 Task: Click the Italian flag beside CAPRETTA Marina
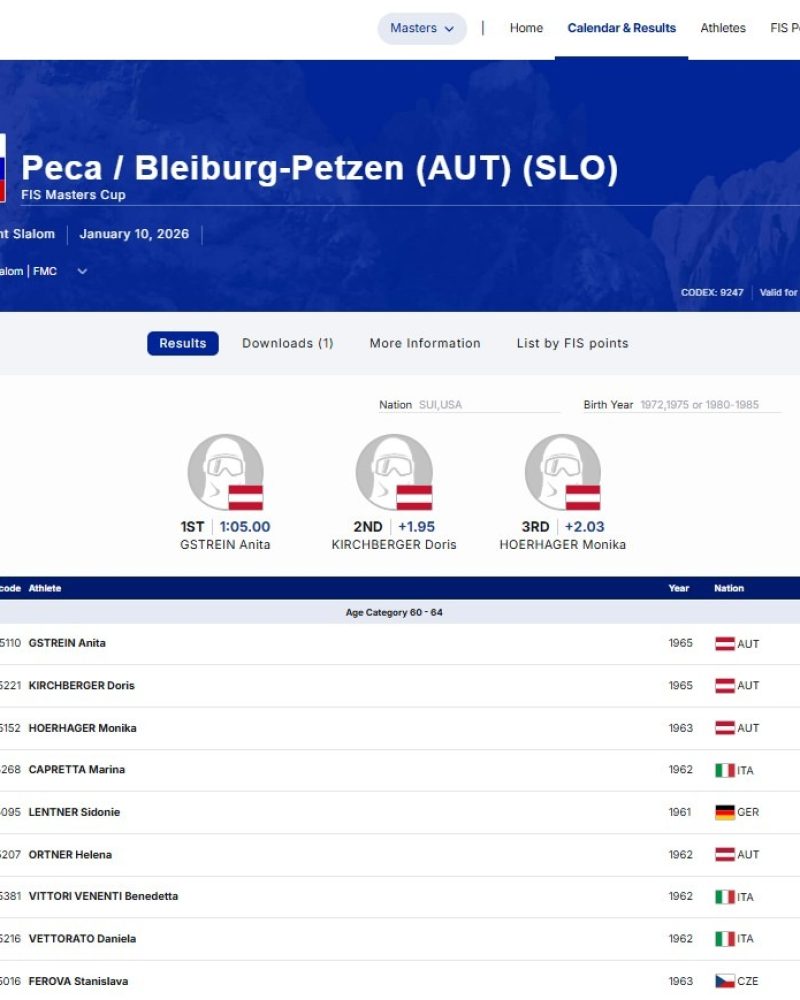[723, 770]
